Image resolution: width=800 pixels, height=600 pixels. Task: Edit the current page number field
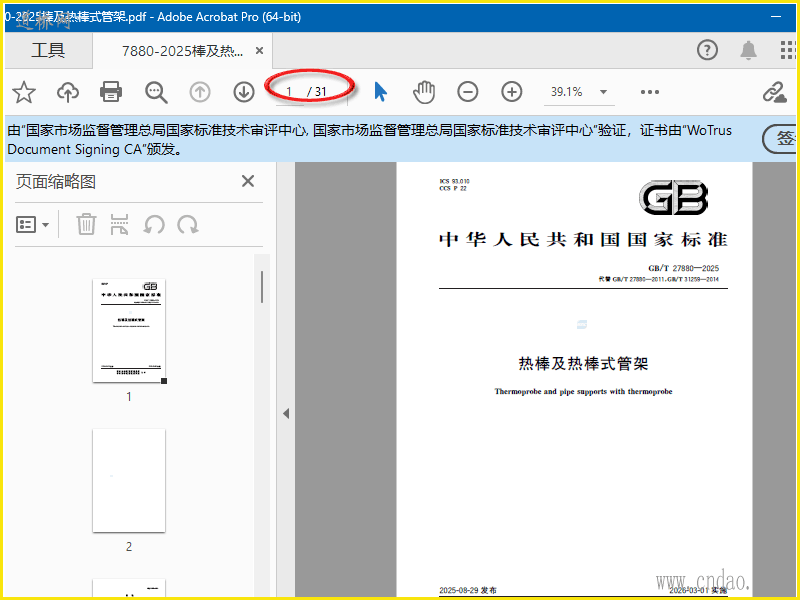tap(289, 92)
